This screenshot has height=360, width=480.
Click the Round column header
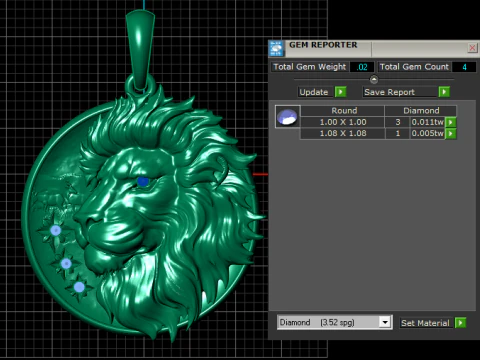(344, 111)
